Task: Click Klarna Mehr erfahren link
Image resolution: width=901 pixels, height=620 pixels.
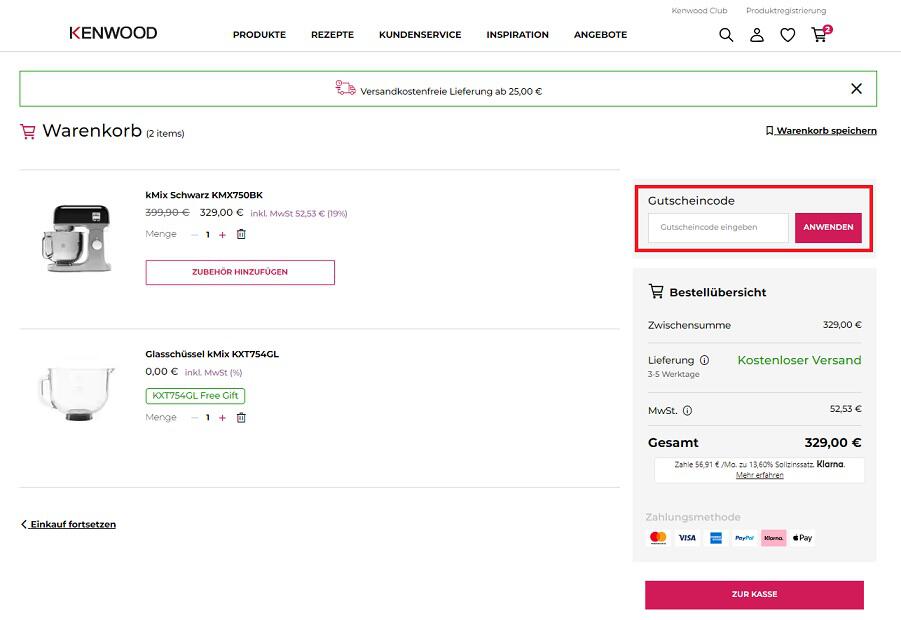Action: point(760,475)
